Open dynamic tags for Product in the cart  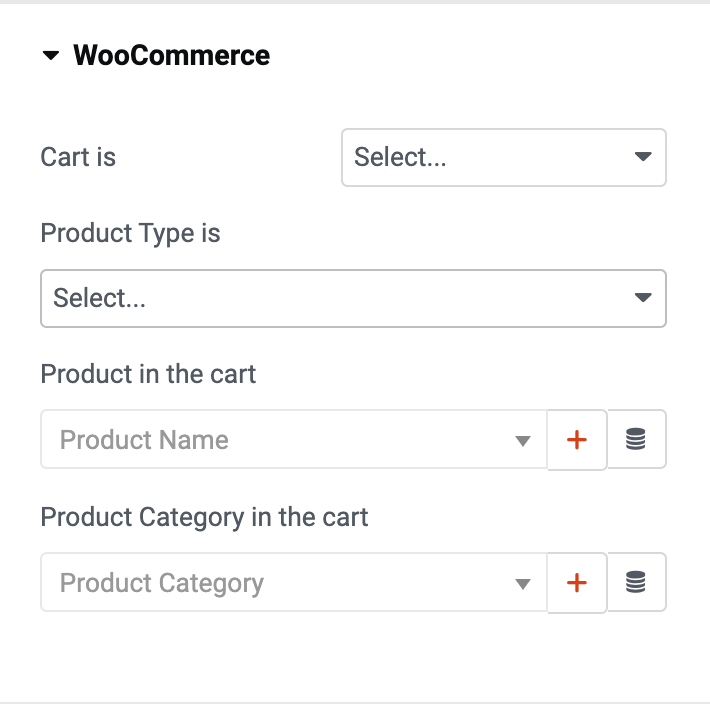pyautogui.click(x=636, y=439)
